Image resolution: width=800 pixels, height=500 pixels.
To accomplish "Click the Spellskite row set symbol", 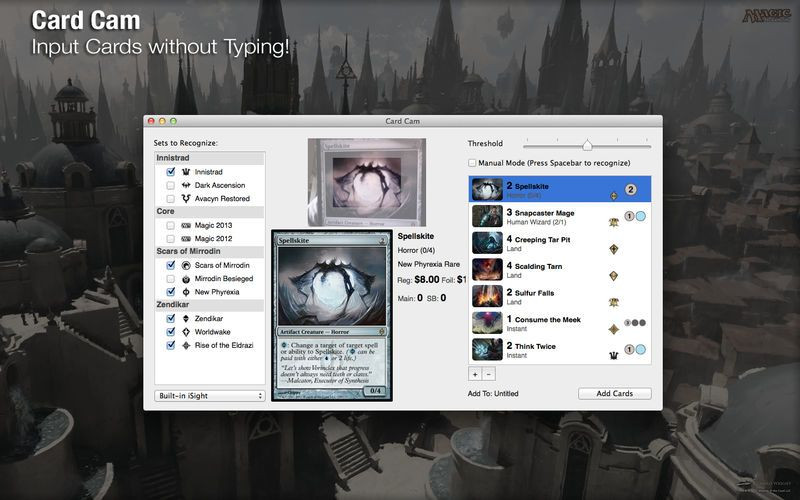I will [614, 196].
